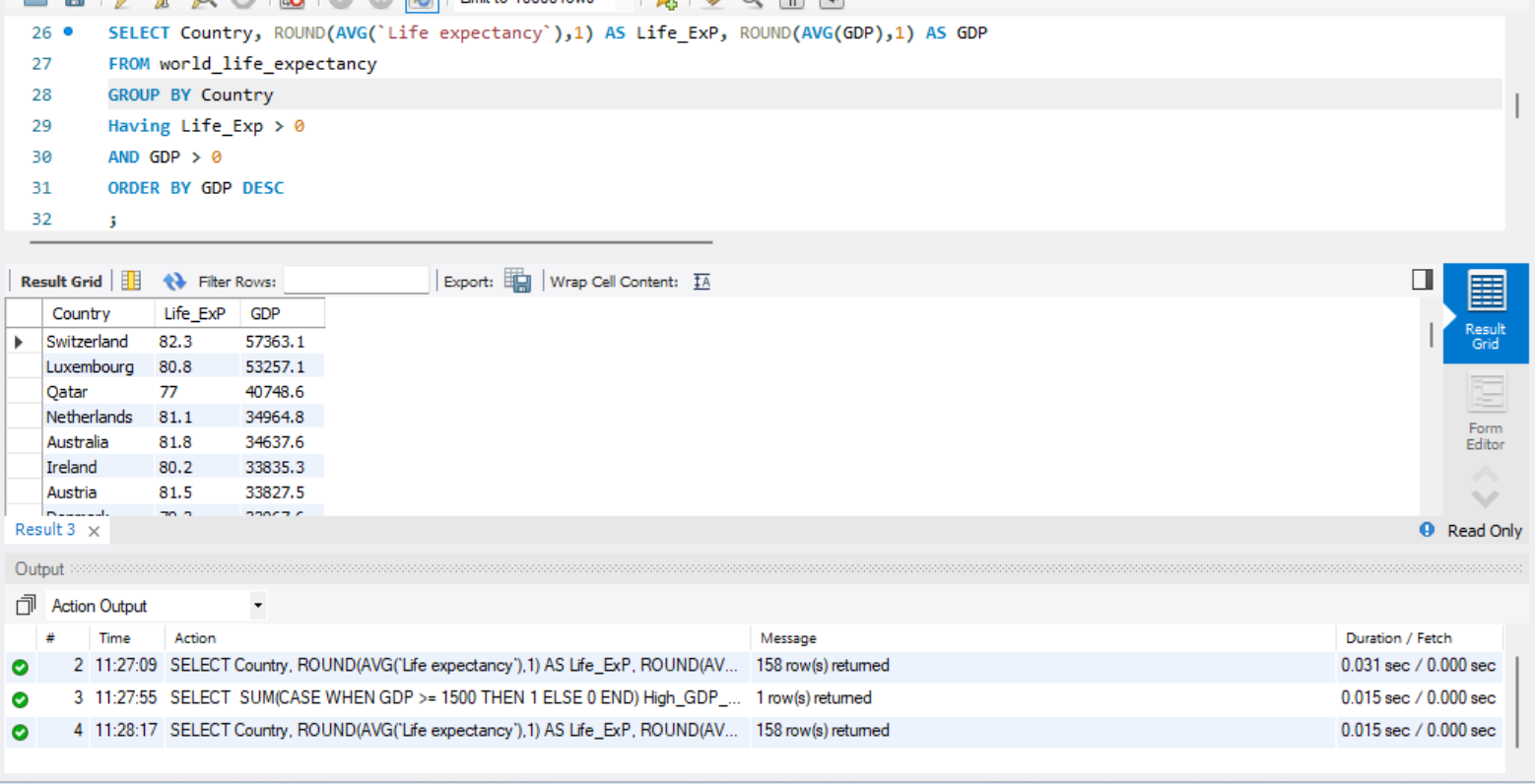Sort by the GDP column header

[x=283, y=313]
